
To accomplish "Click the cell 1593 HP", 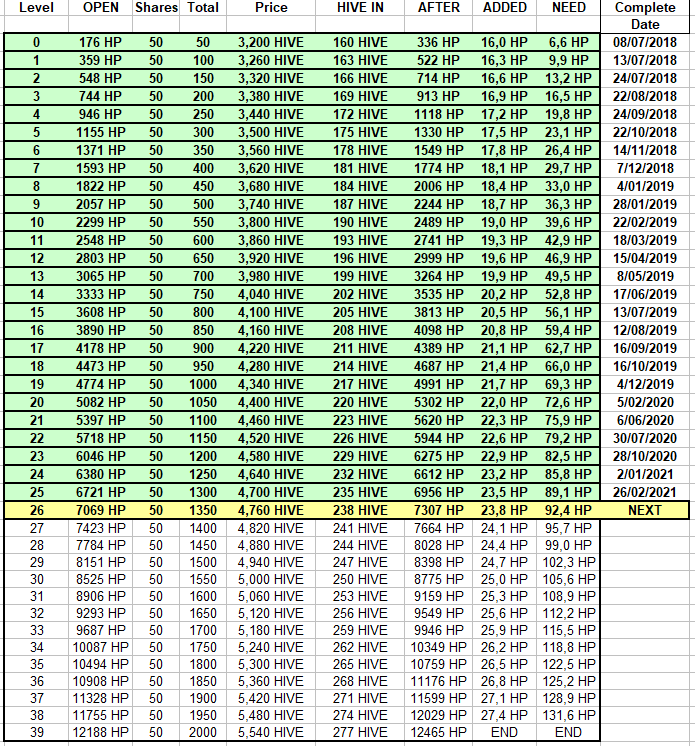I will coord(100,168).
